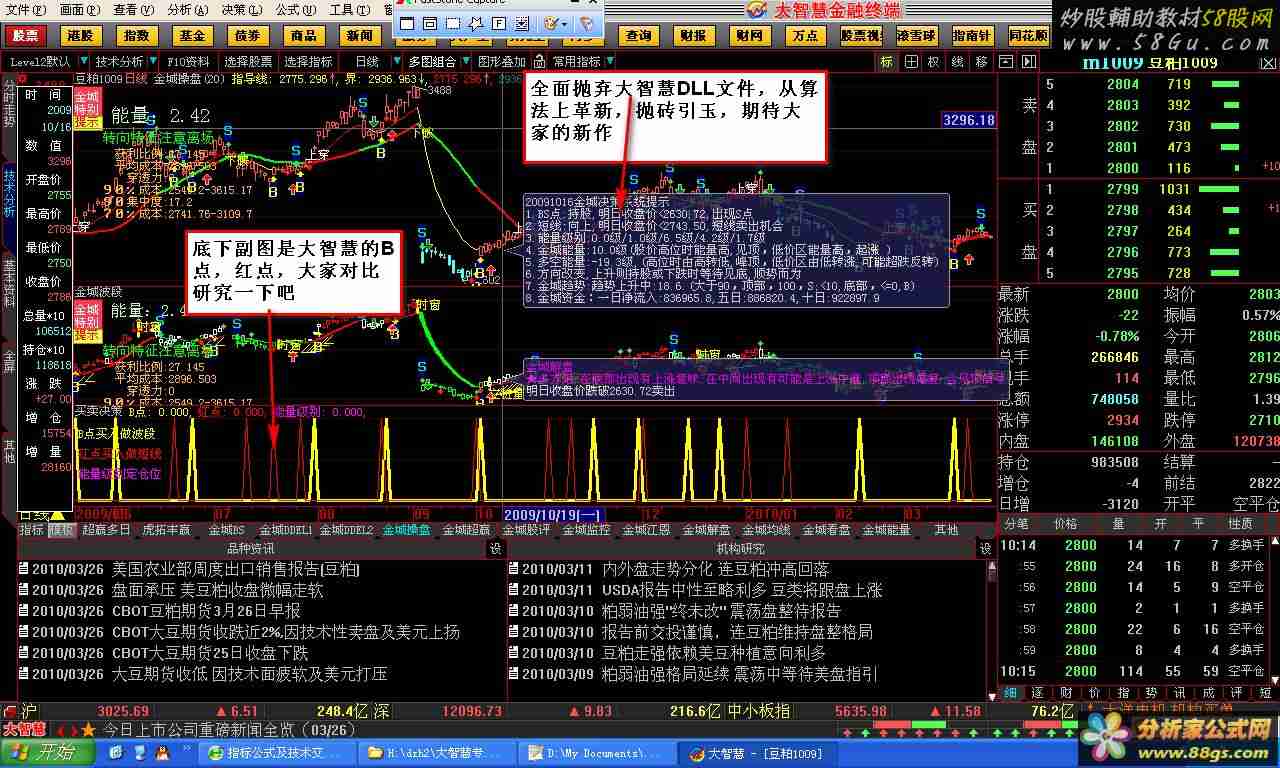Click the 线 drawing-line icon
The width and height of the screenshot is (1280, 768).
tap(957, 61)
